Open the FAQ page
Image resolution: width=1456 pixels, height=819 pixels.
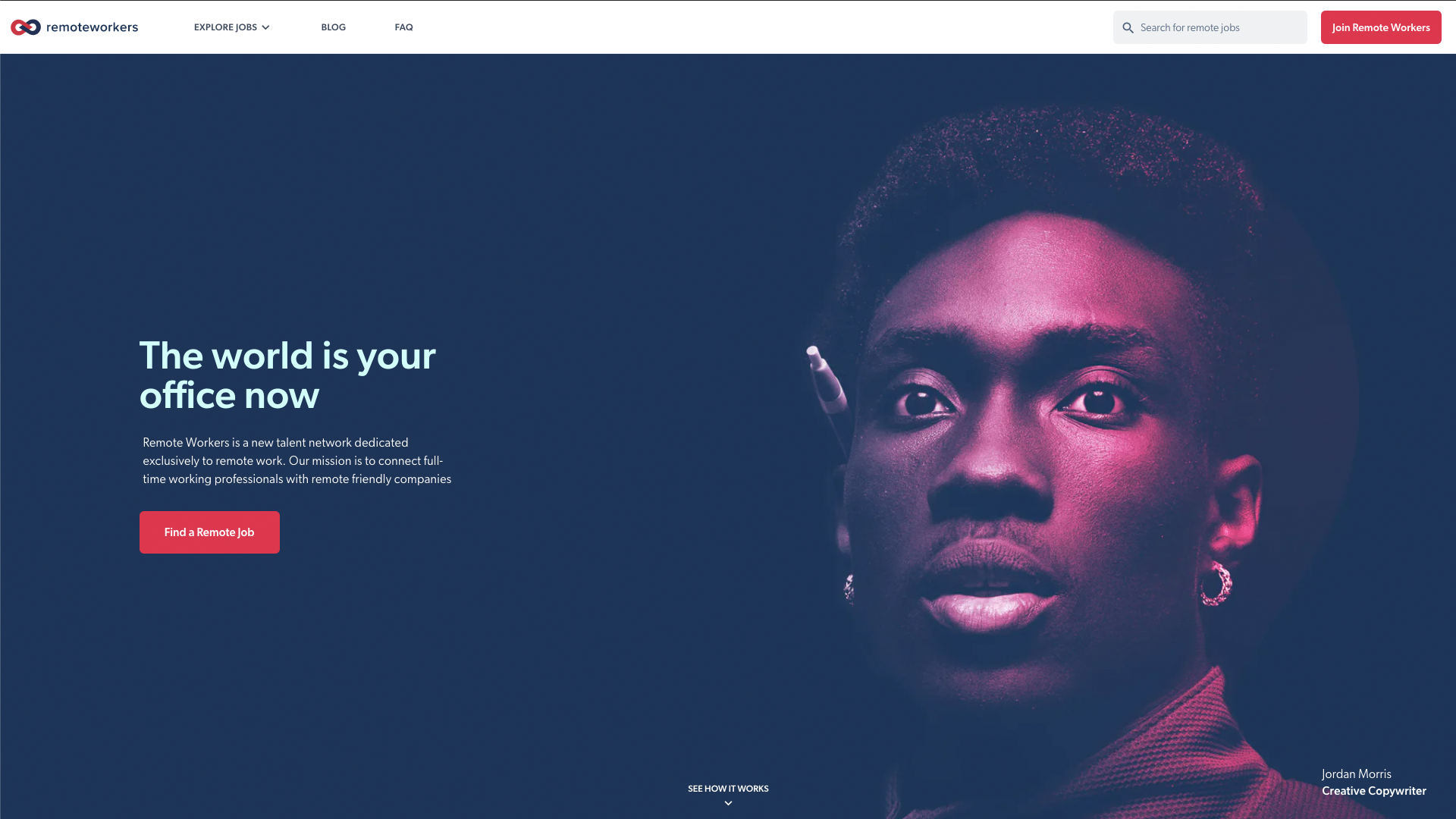[403, 27]
